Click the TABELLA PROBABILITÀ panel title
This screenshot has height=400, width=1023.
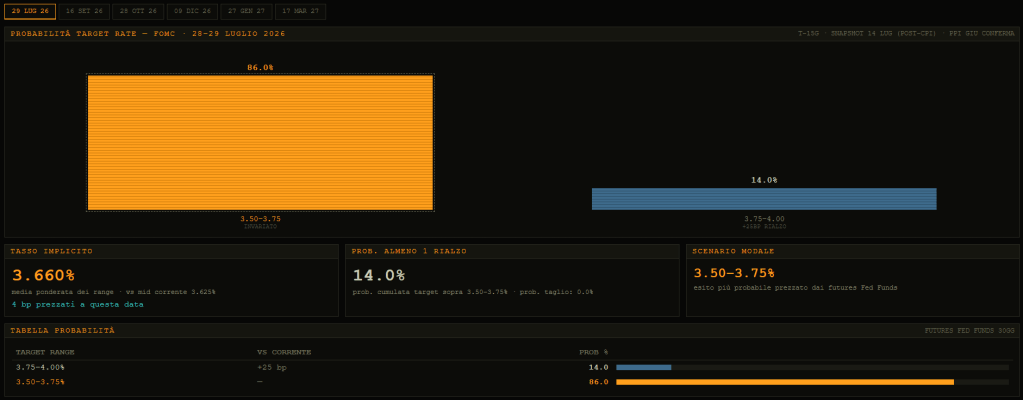tap(62, 331)
